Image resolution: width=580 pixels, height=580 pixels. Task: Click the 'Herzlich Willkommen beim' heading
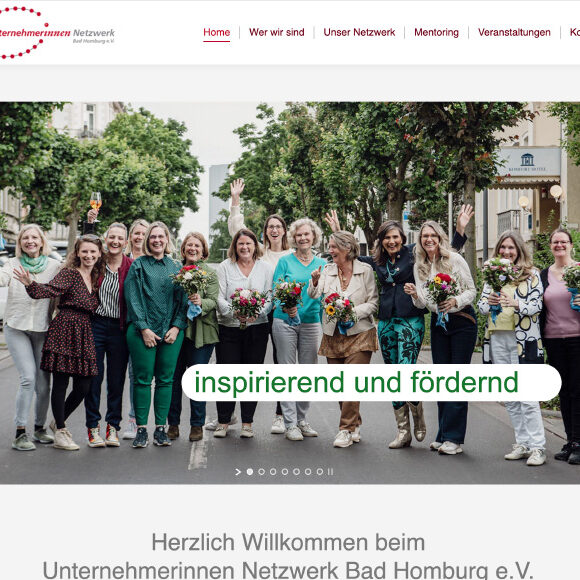(288, 542)
